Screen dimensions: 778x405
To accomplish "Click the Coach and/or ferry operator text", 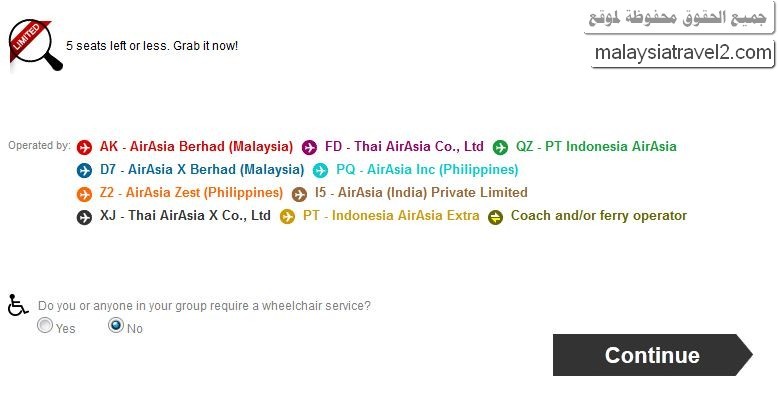I will click(x=599, y=215).
